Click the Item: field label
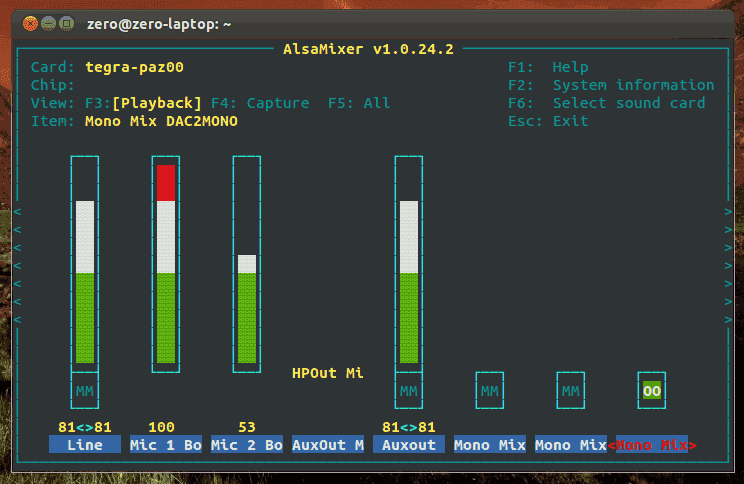The height and width of the screenshot is (484, 744). coord(53,121)
